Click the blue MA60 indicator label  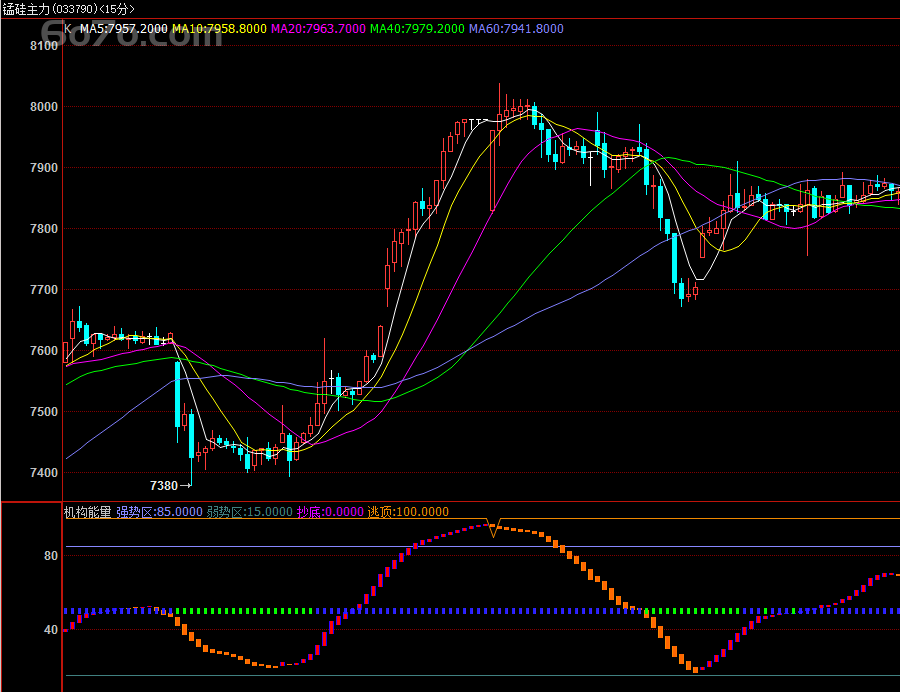pyautogui.click(x=516, y=29)
